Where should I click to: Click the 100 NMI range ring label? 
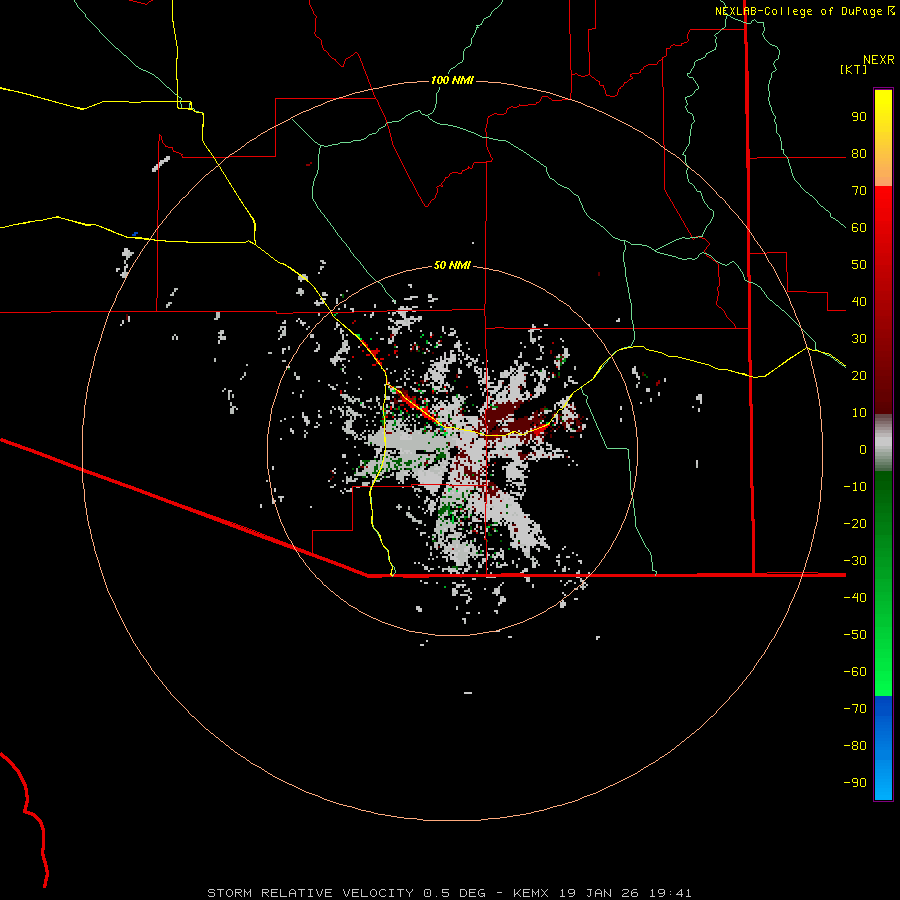click(452, 80)
